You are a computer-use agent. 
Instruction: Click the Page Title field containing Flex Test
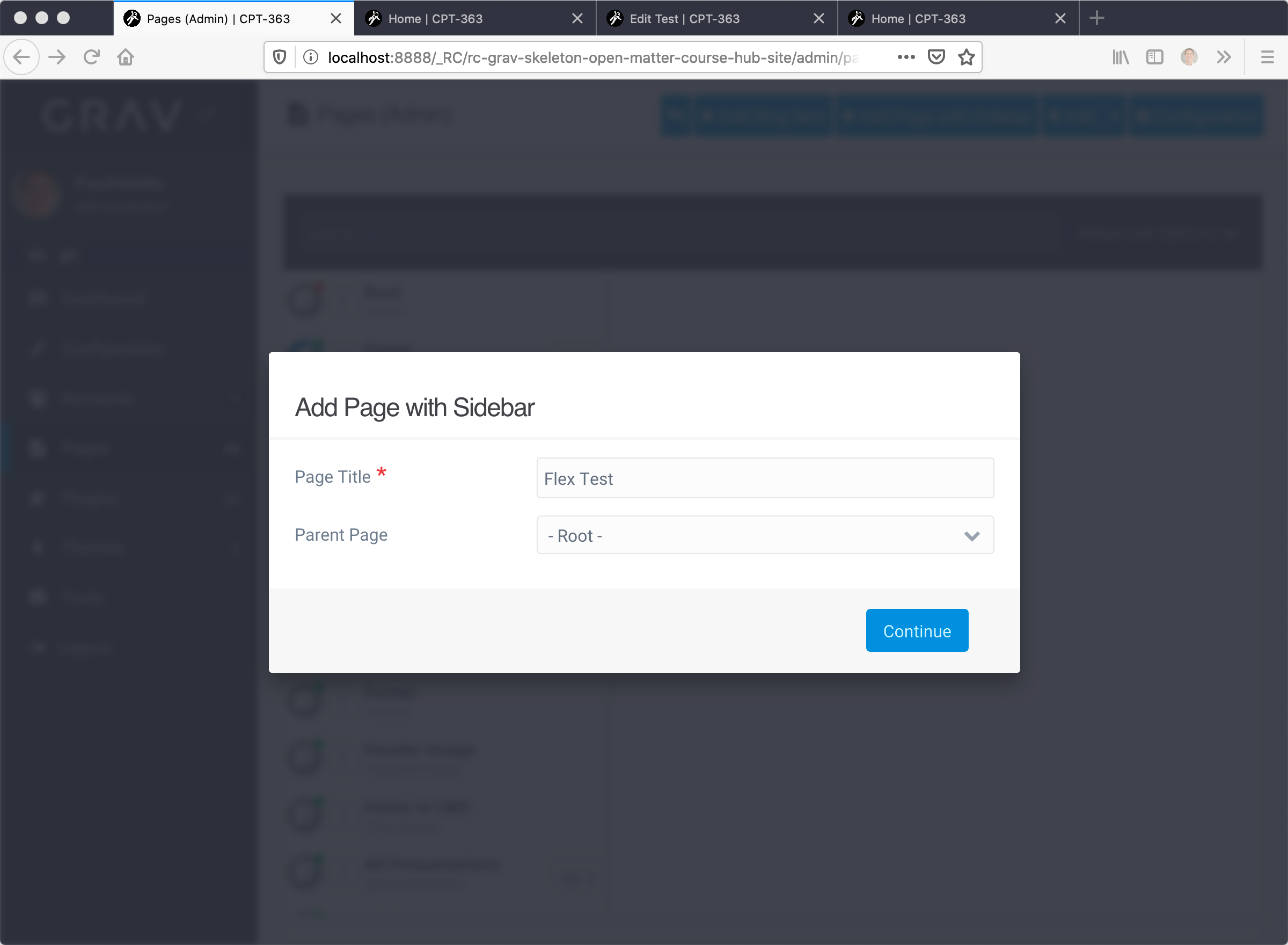pos(764,478)
